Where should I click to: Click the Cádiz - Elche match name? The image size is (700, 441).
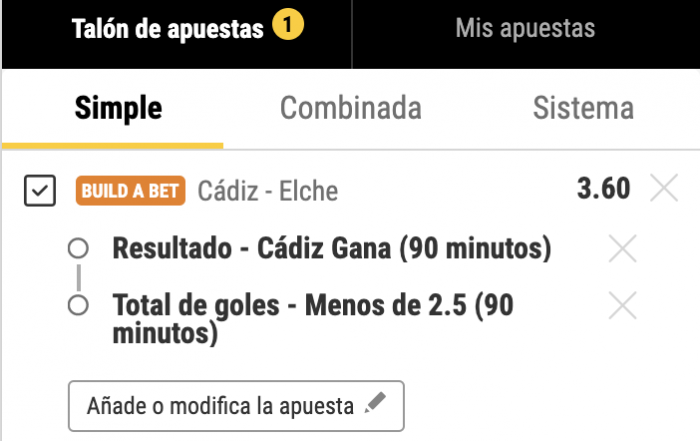coord(268,190)
